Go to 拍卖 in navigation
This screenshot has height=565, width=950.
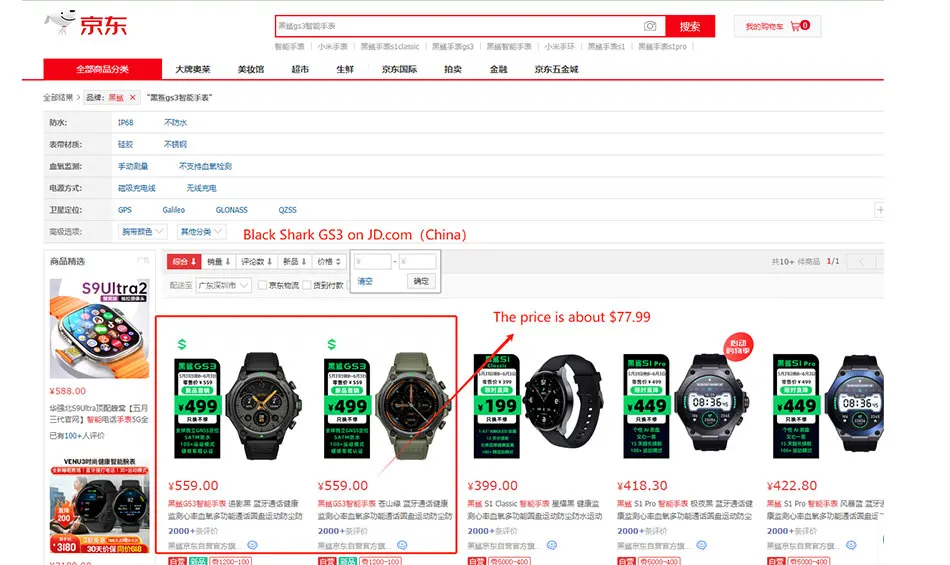click(x=453, y=69)
